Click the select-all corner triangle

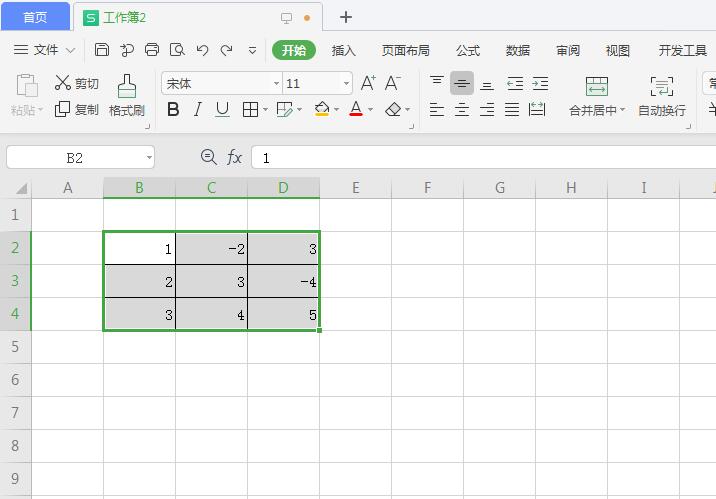pyautogui.click(x=21, y=188)
